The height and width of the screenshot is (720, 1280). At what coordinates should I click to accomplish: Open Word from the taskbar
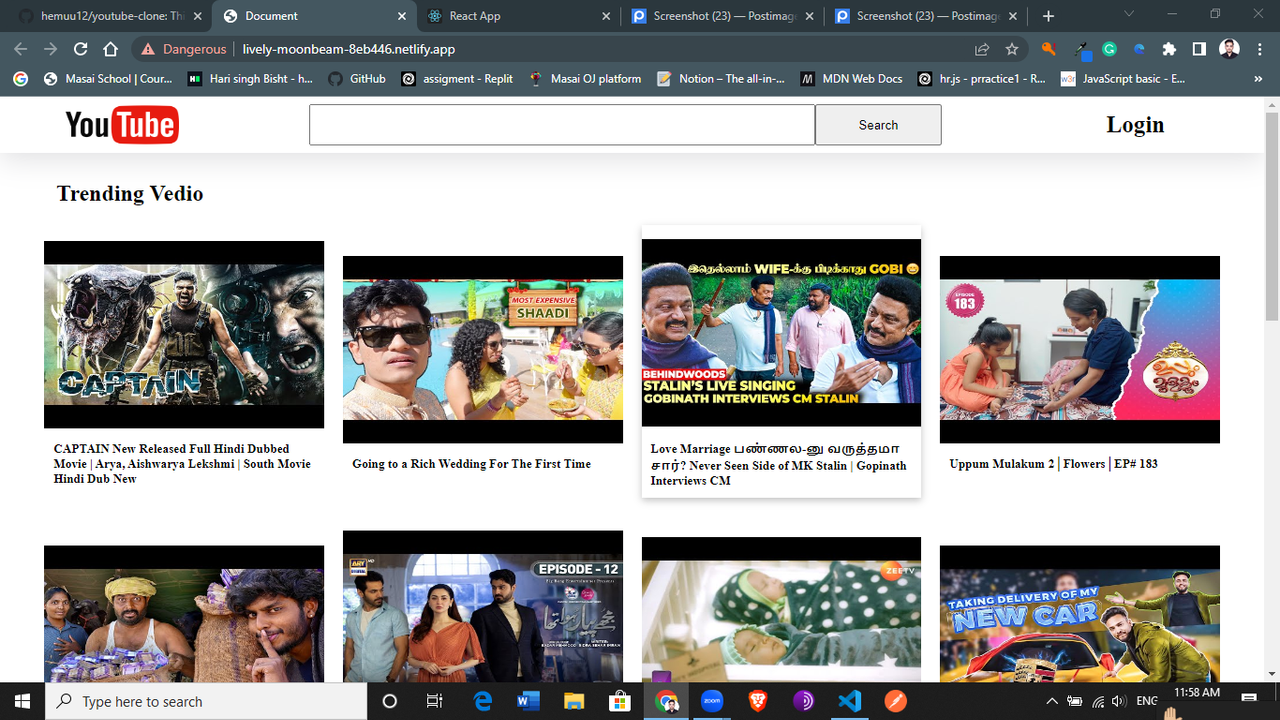point(528,701)
